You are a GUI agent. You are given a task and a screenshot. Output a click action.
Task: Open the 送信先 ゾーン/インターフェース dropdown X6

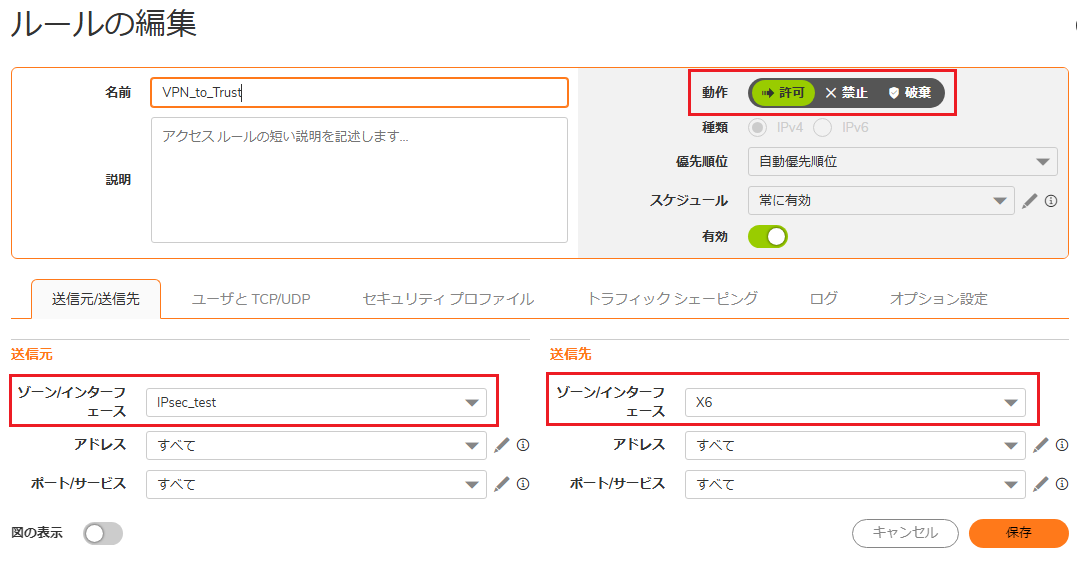[855, 402]
